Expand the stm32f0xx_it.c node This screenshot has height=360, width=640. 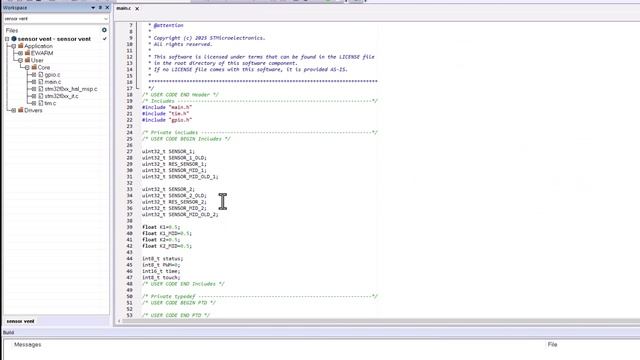click(34, 96)
